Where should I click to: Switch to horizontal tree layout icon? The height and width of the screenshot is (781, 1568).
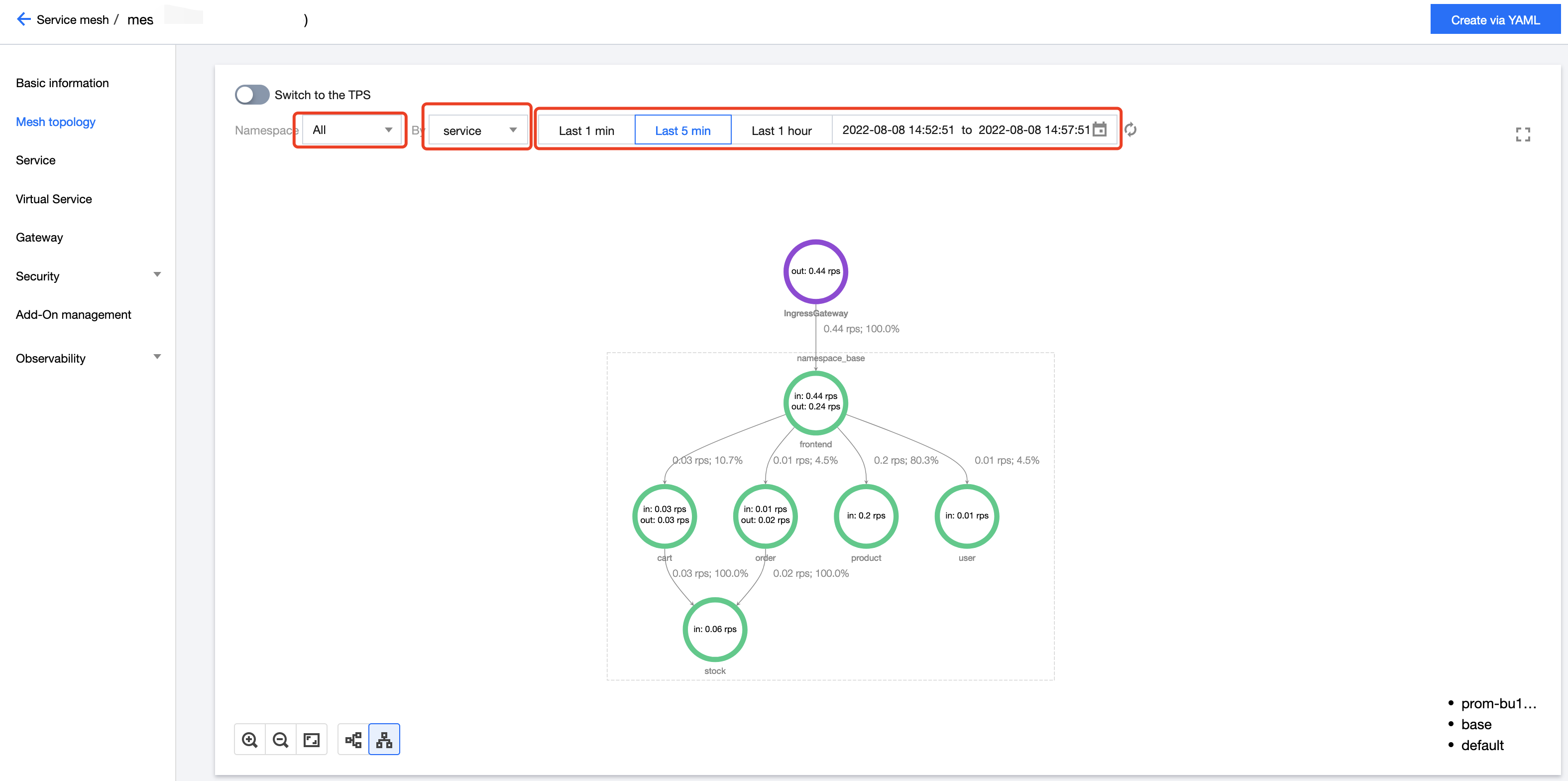tap(353, 740)
